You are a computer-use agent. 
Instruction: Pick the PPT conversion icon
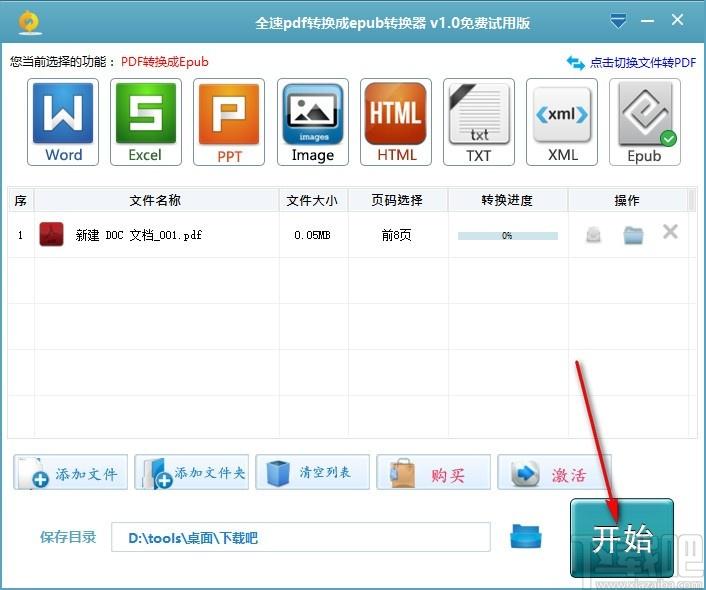(x=229, y=122)
